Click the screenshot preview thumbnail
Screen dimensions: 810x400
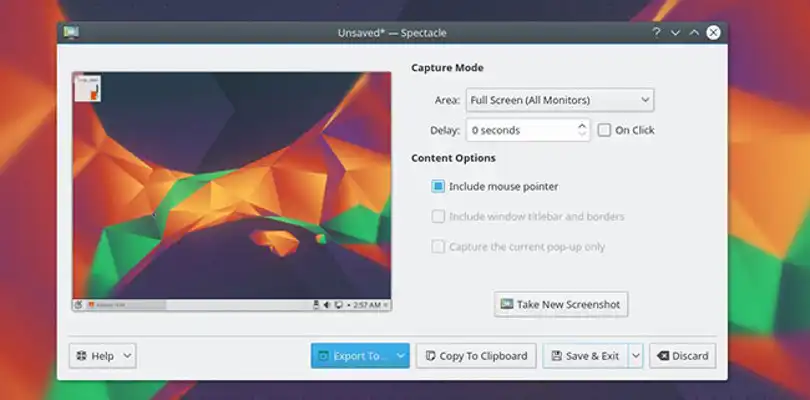231,191
